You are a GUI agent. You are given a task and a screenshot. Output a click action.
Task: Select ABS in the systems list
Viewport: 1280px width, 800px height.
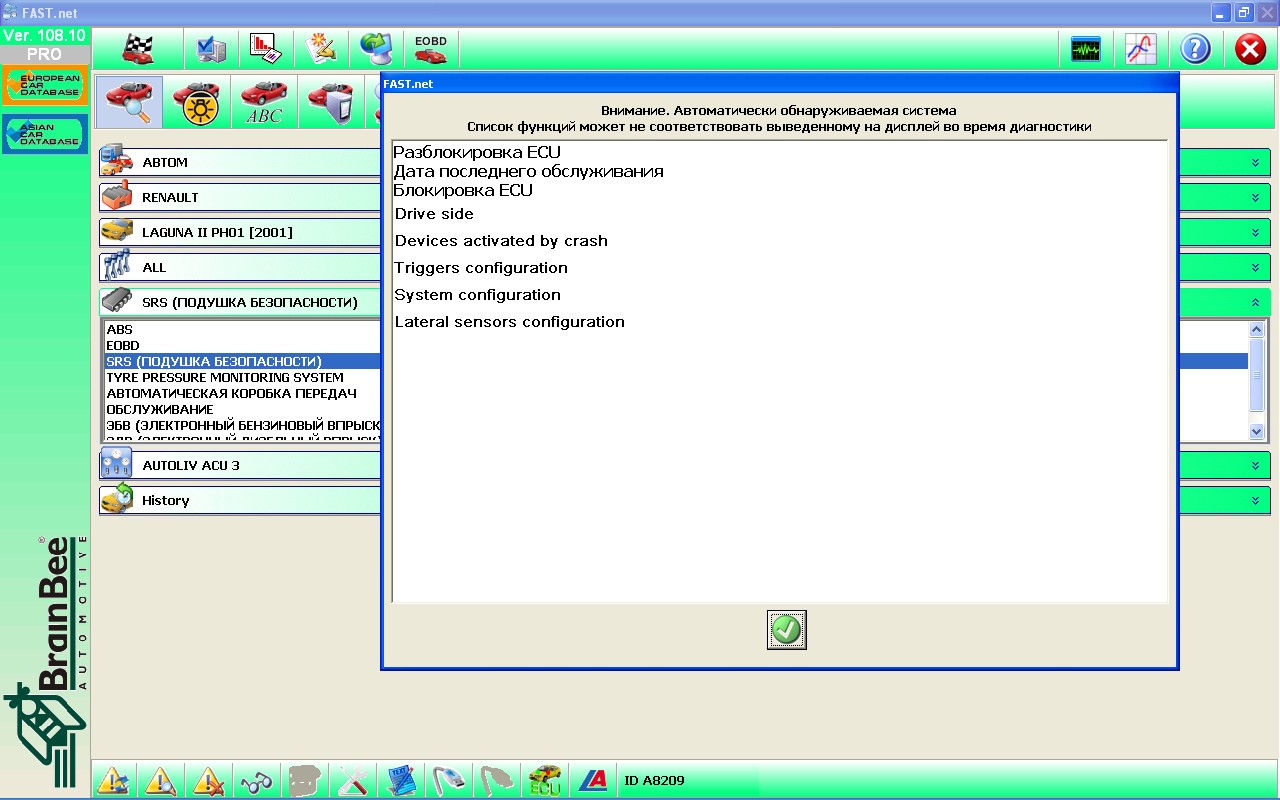point(119,329)
